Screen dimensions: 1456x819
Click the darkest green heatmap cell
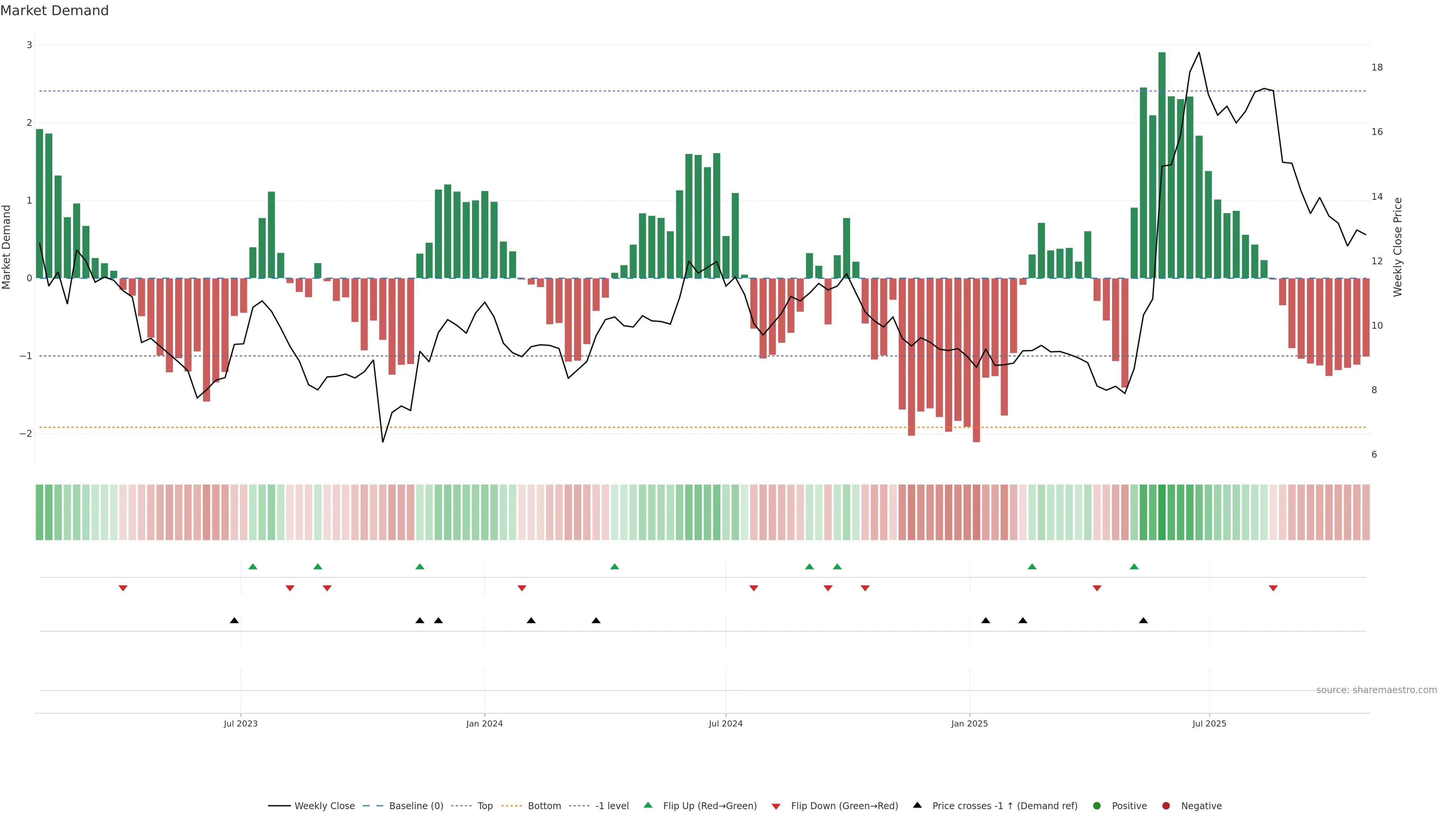pyautogui.click(x=1161, y=512)
